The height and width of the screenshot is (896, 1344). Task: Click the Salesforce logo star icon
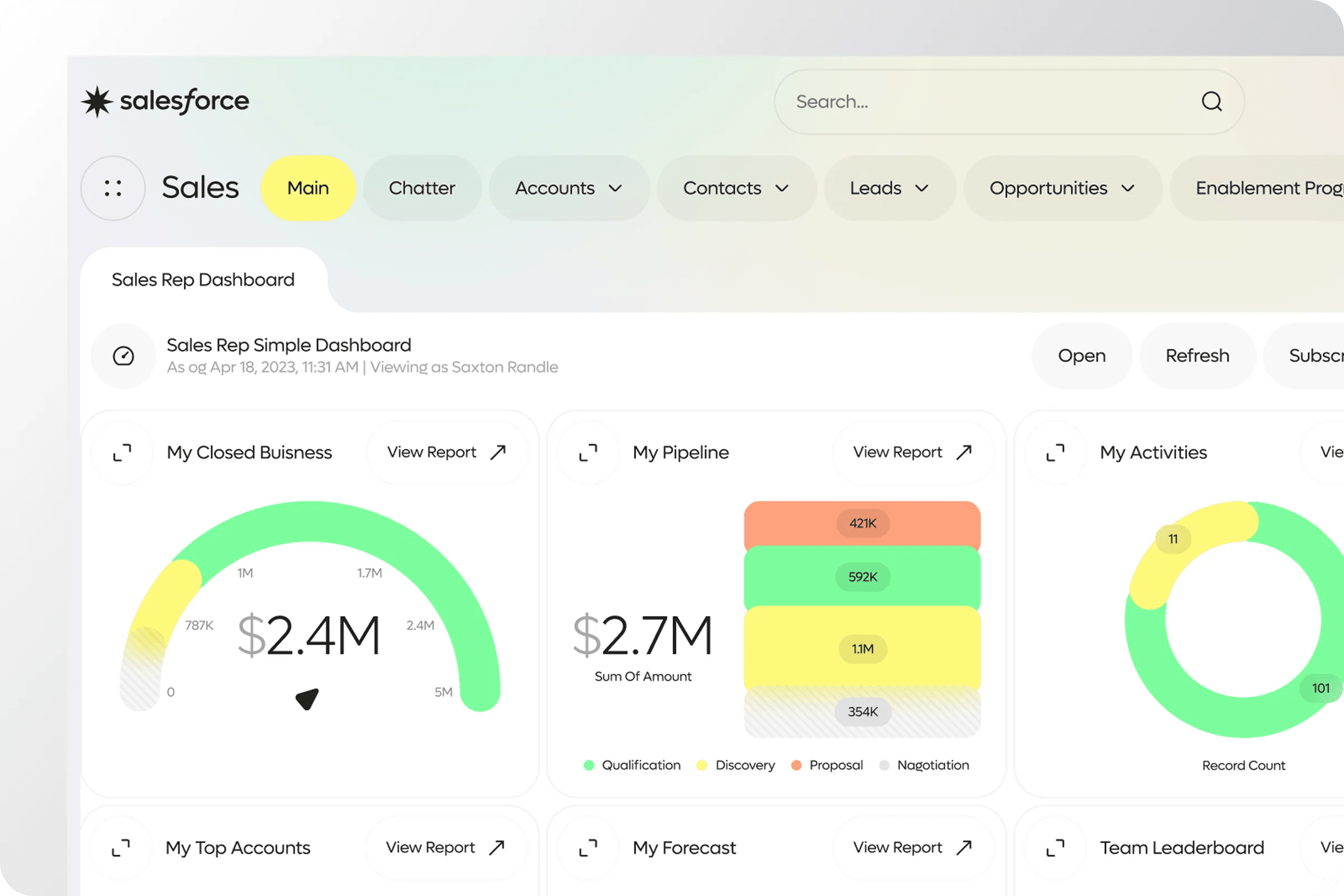point(97,101)
